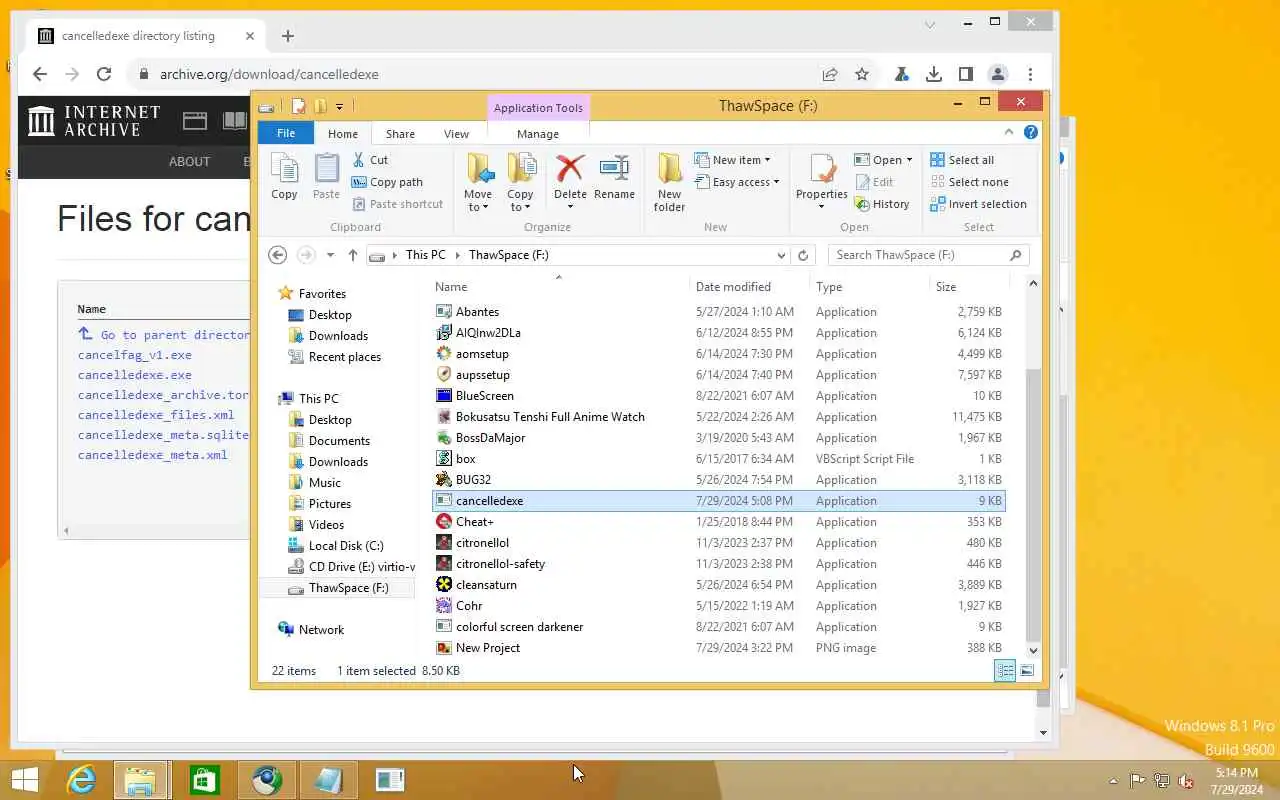The image size is (1280, 800).
Task: Click the volume icon in the system tray
Action: [x=1186, y=781]
